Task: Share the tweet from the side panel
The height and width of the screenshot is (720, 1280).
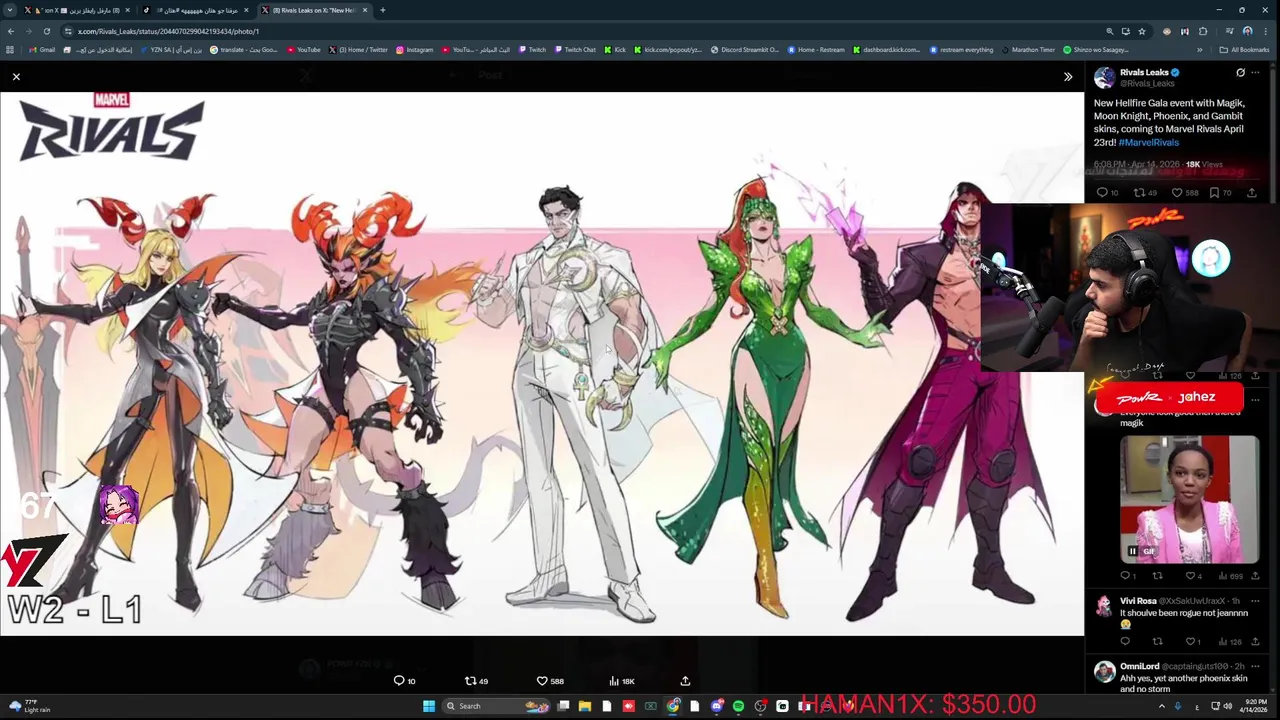Action: tap(1252, 193)
